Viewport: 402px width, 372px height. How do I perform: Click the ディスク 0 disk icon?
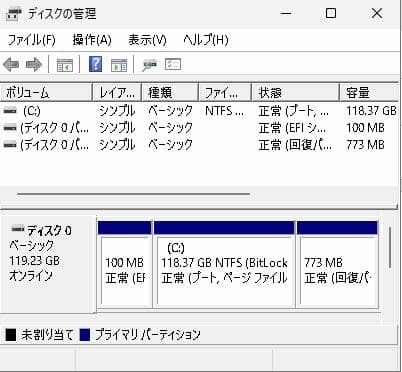pos(18,229)
